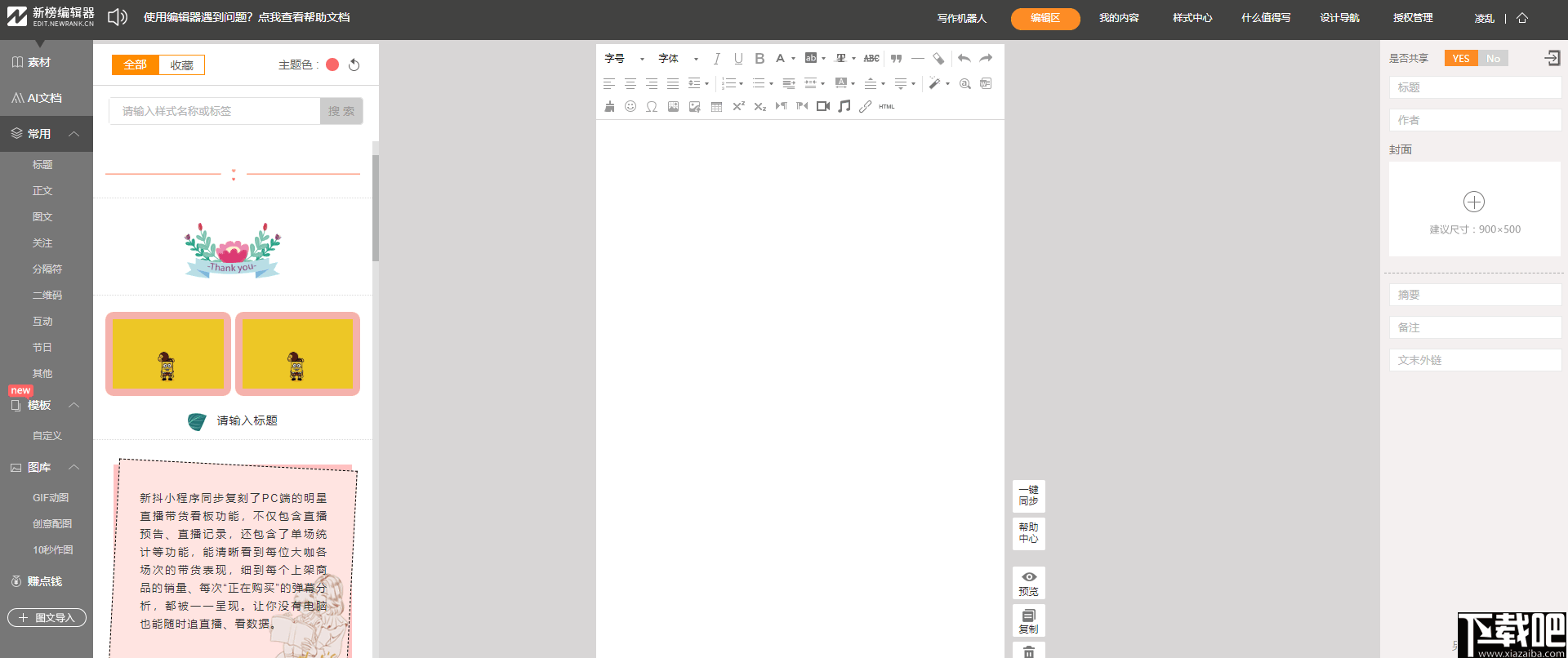Viewport: 1568px width, 658px height.
Task: Toggle underline text formatting
Action: point(738,59)
